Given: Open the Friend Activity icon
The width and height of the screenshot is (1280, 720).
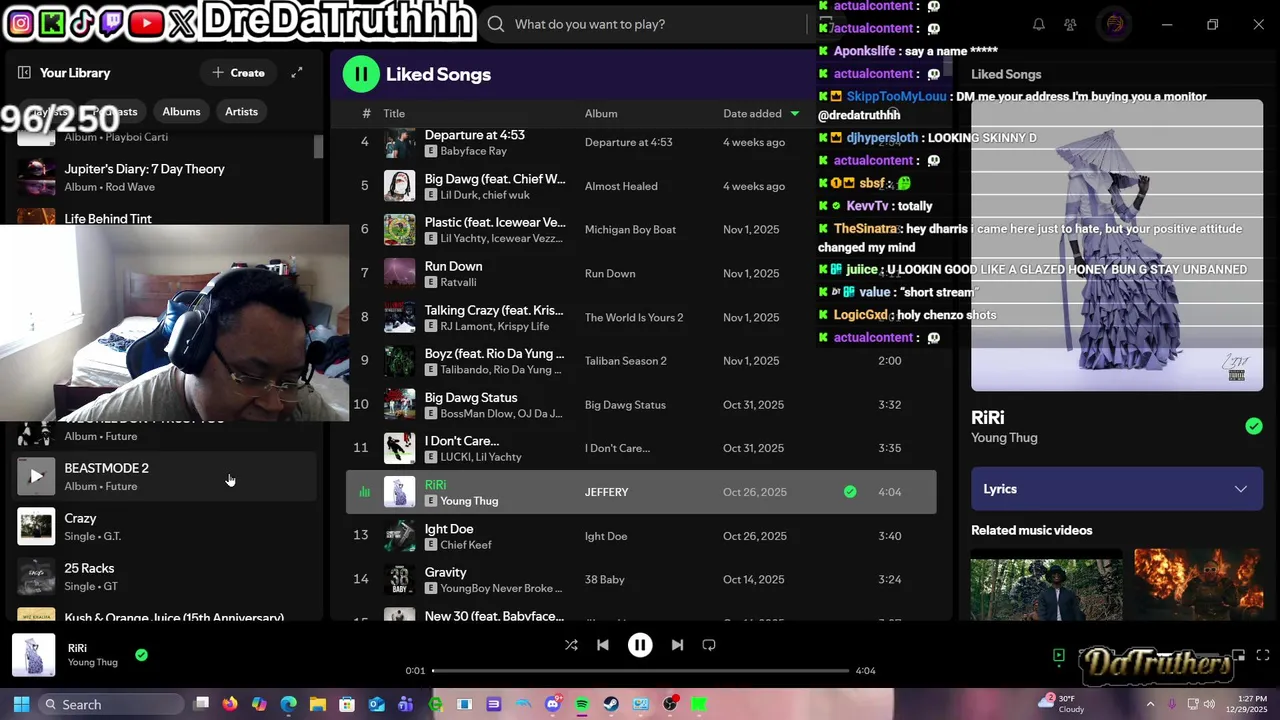Looking at the screenshot, I should pyautogui.click(x=1070, y=24).
